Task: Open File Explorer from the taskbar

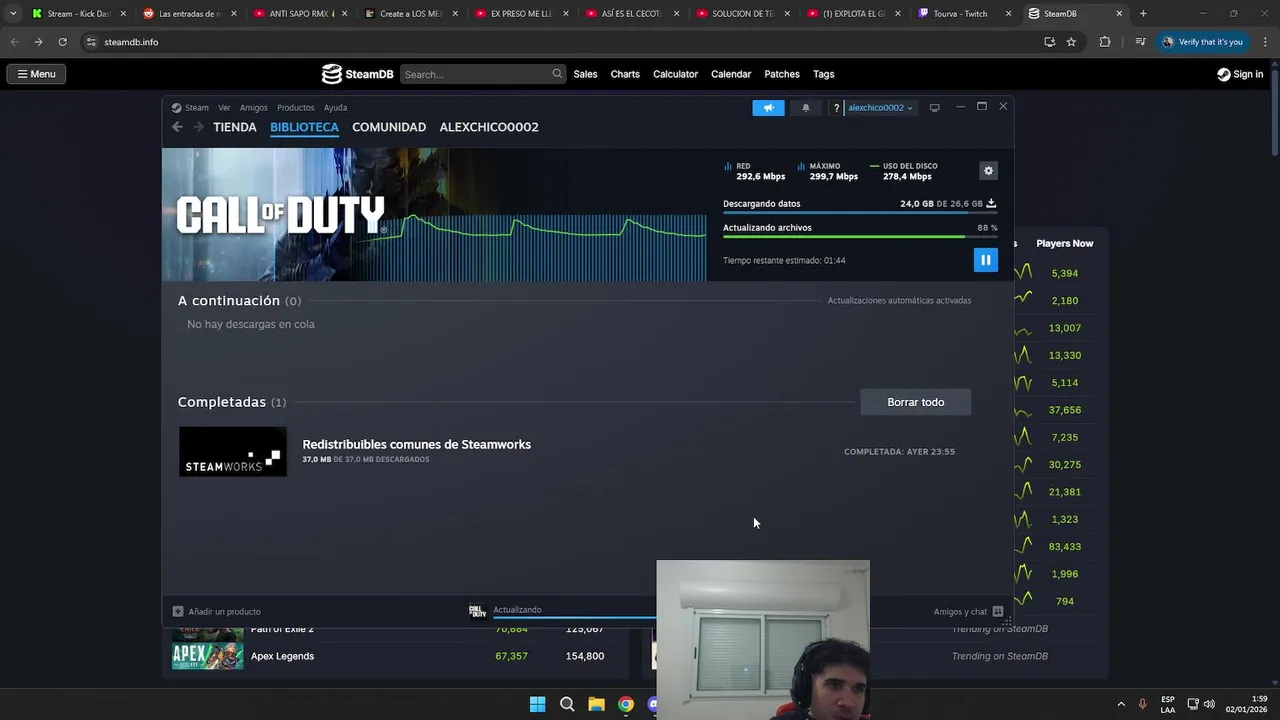Action: pyautogui.click(x=596, y=704)
